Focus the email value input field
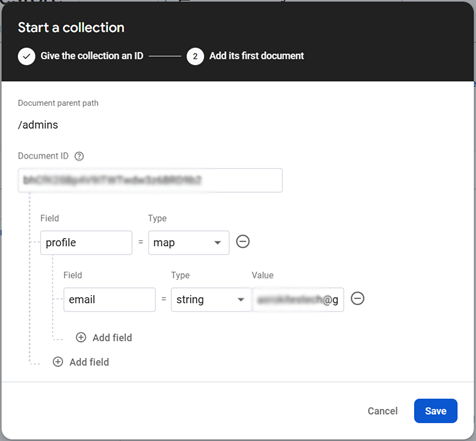This screenshot has width=476, height=441. (x=298, y=300)
